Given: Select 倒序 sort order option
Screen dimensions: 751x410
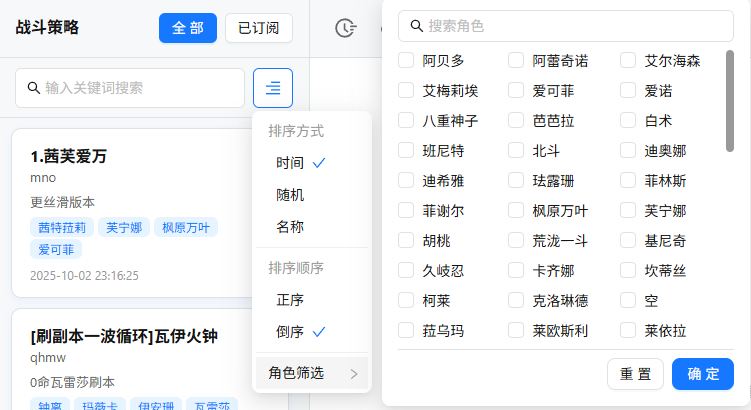Looking at the screenshot, I should coord(291,332).
